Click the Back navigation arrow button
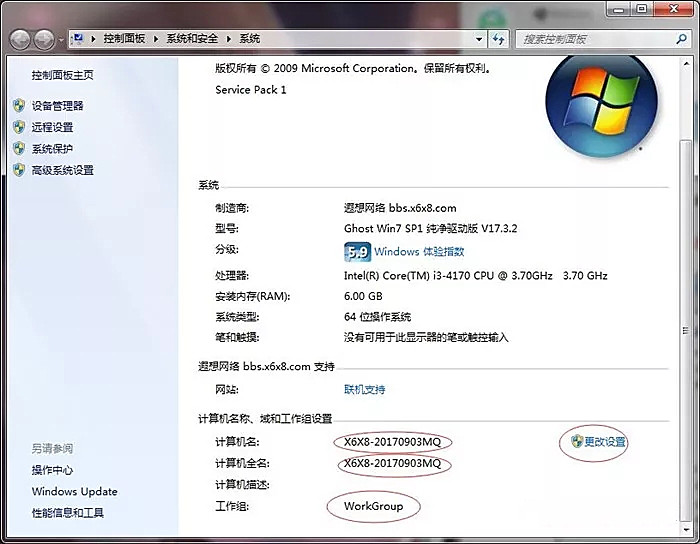The image size is (700, 544). coord(20,40)
